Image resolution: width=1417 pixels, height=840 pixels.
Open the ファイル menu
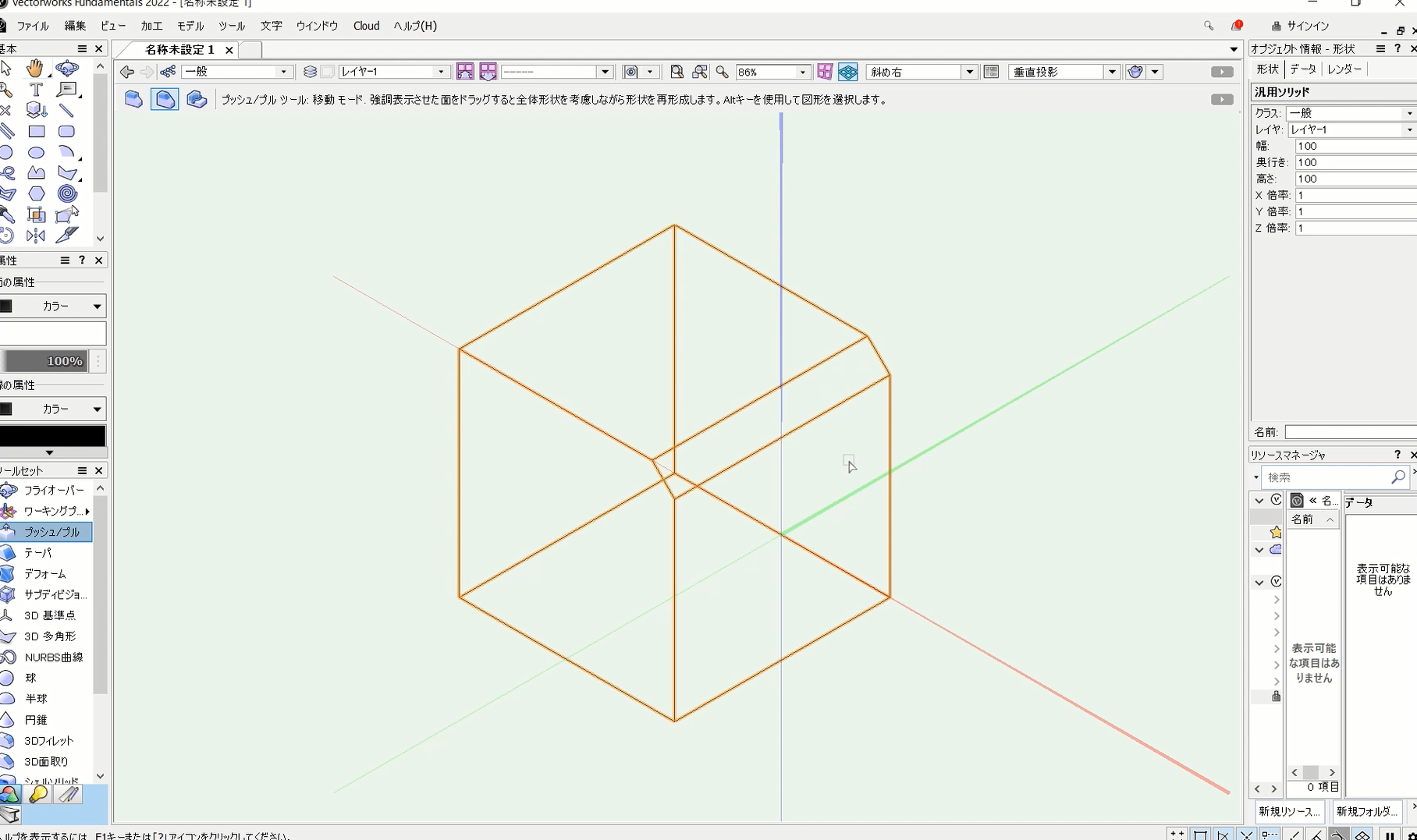coord(33,26)
